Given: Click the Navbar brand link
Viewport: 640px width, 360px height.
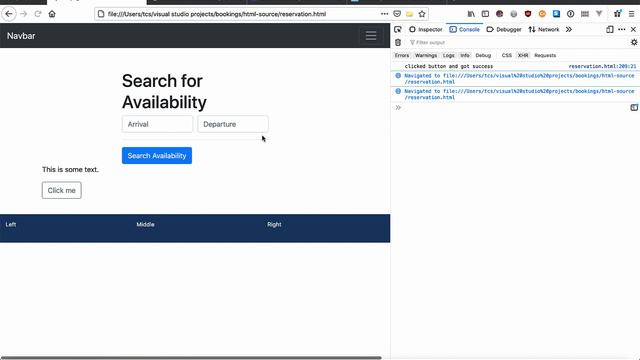Looking at the screenshot, I should pyautogui.click(x=21, y=36).
